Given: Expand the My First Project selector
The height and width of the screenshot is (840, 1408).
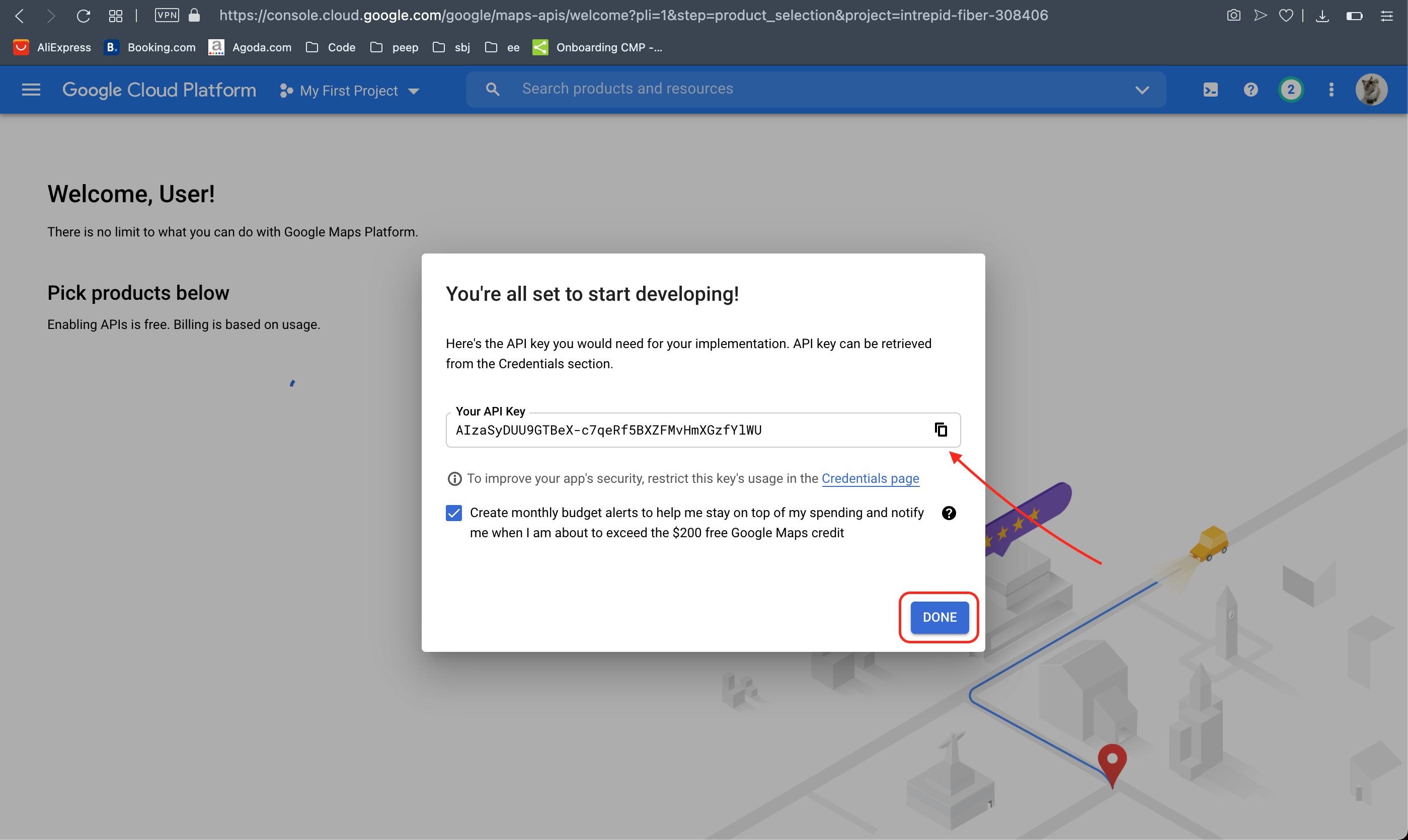Looking at the screenshot, I should 349,91.
